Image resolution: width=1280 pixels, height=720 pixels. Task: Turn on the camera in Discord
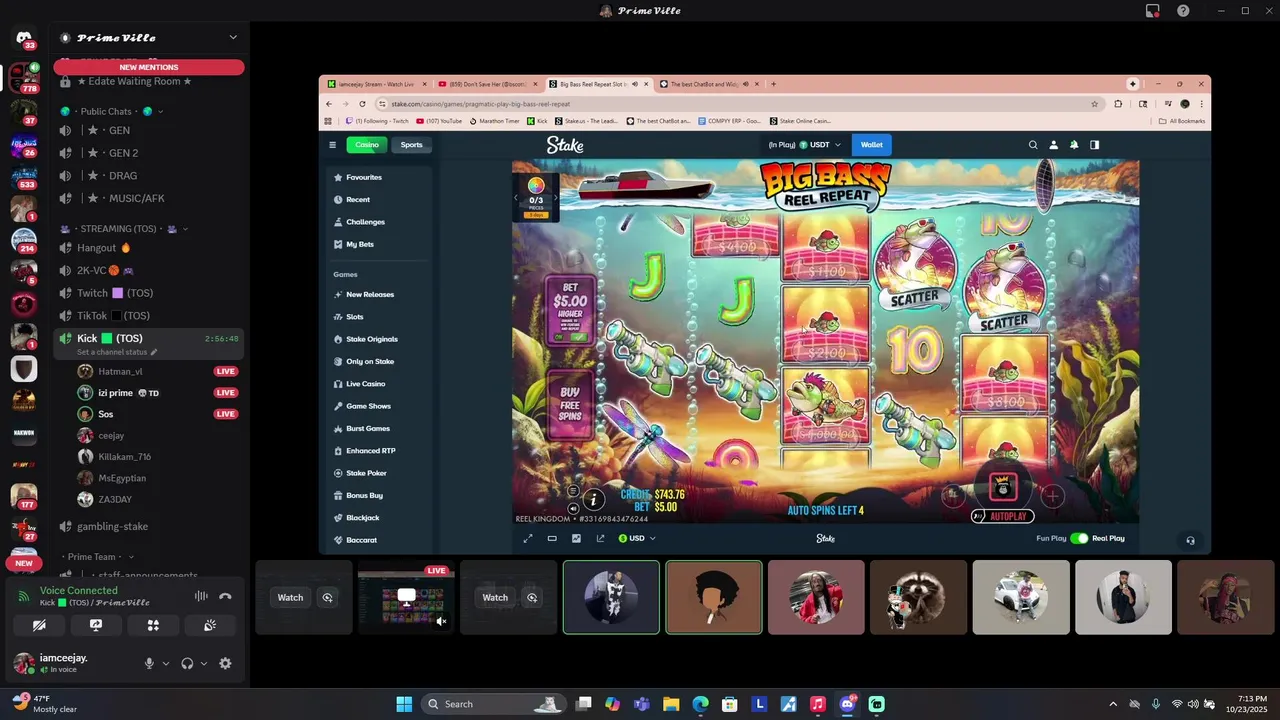pos(39,625)
